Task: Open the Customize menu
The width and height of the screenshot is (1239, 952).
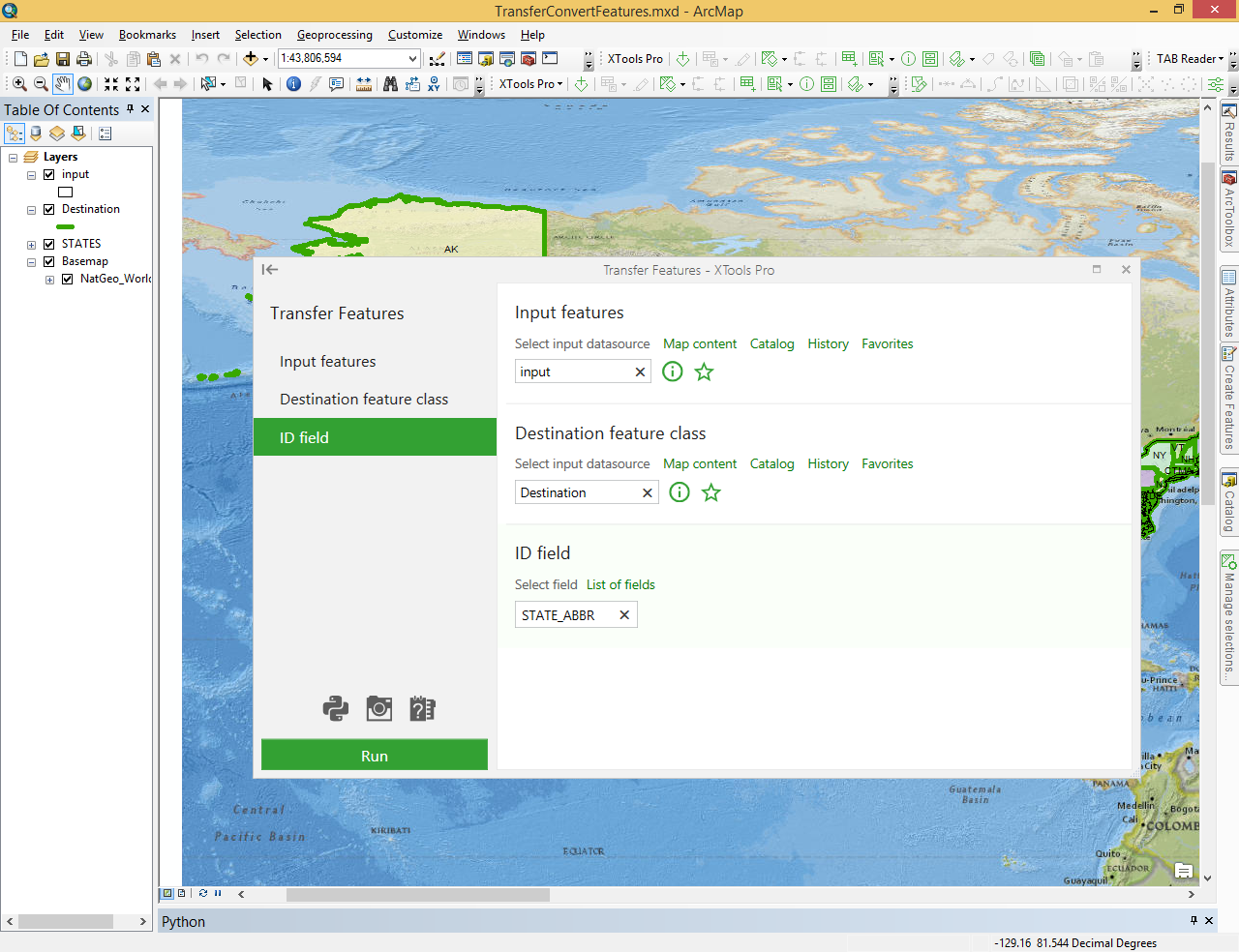Action: (x=415, y=35)
